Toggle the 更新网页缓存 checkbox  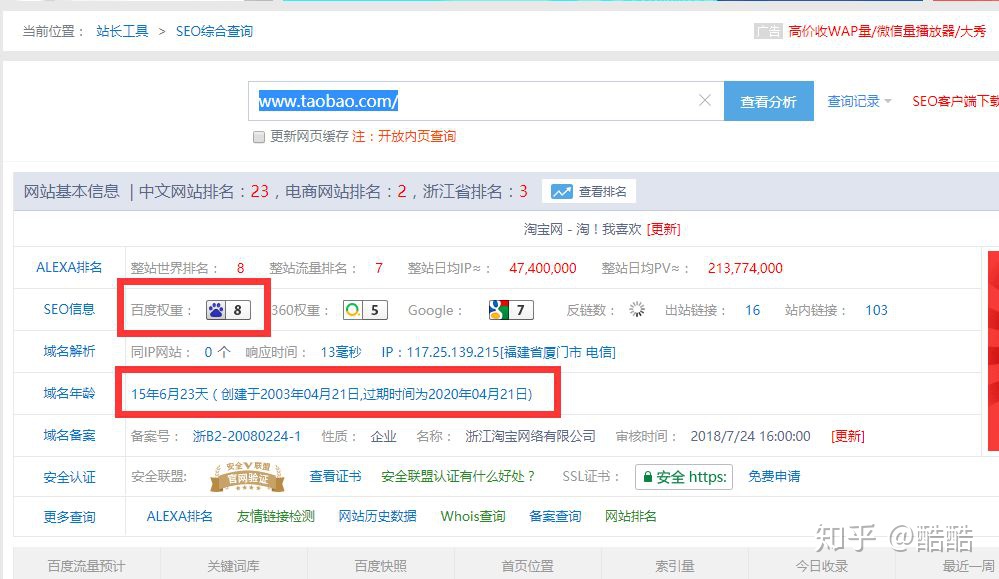click(259, 137)
